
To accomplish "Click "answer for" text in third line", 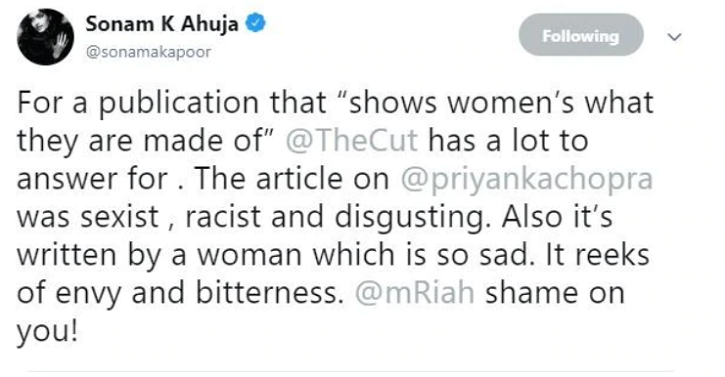I will (92, 179).
